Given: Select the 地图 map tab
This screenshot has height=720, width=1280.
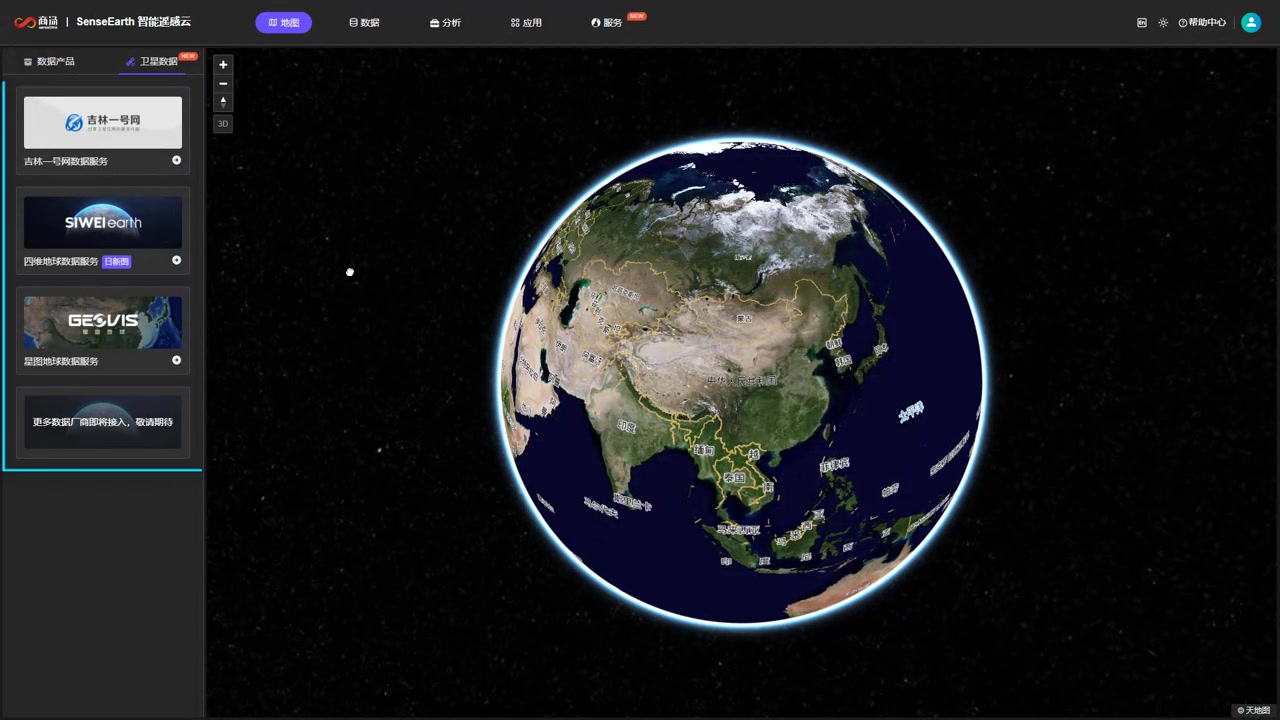Looking at the screenshot, I should tap(283, 22).
